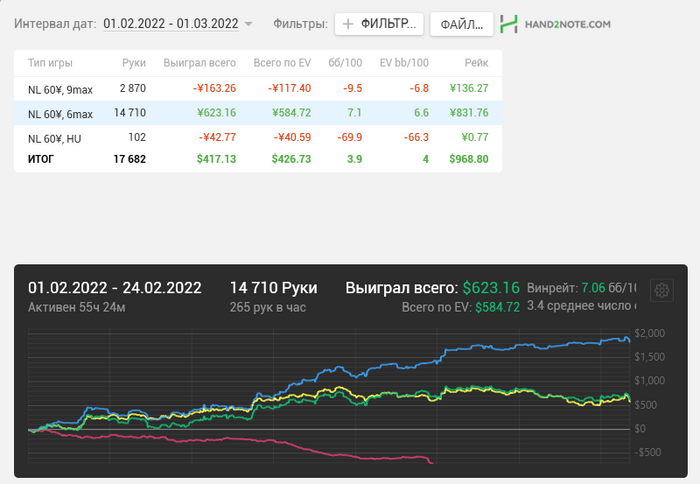
Task: Click the -¥163.26 winnings cell
Action: (214, 88)
